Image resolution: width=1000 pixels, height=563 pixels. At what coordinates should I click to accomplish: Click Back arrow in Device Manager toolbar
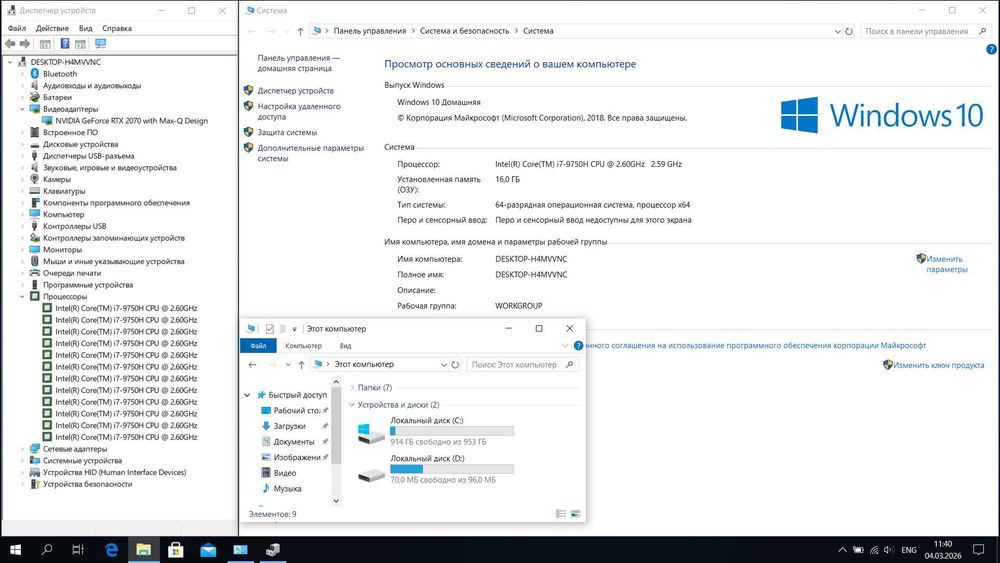(x=10, y=43)
